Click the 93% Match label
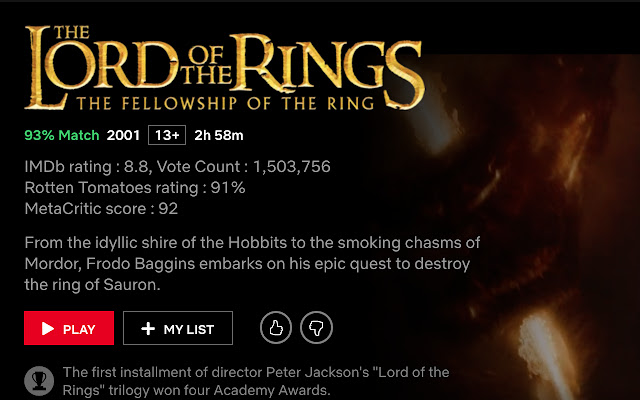 [x=62, y=135]
